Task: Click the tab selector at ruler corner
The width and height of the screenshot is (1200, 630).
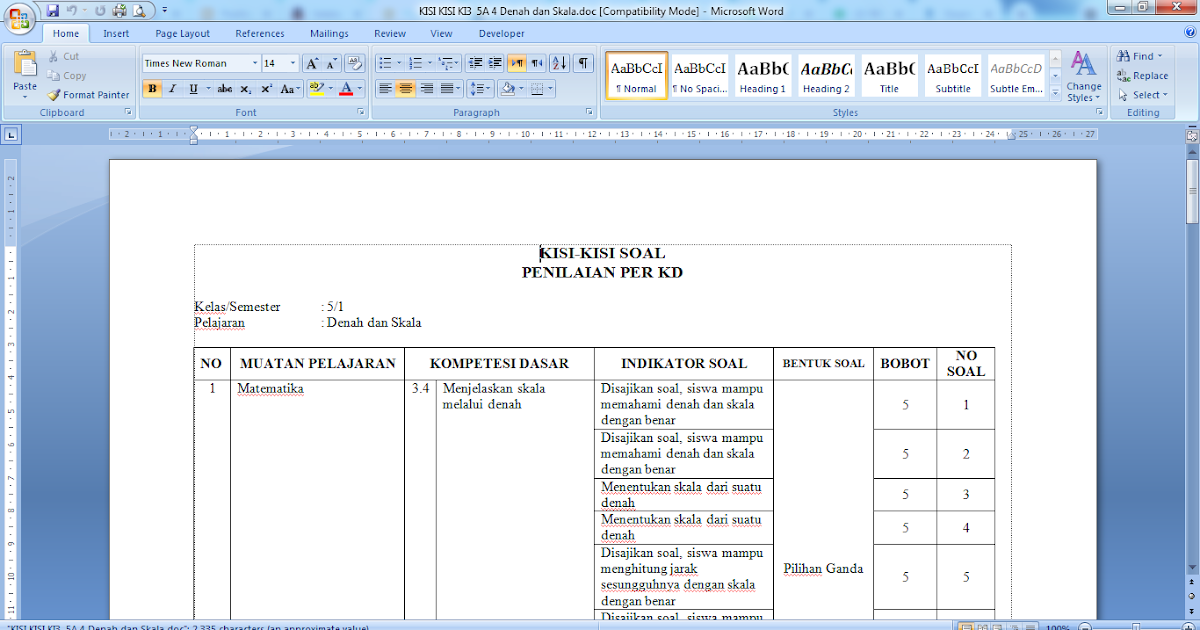Action: (x=10, y=134)
